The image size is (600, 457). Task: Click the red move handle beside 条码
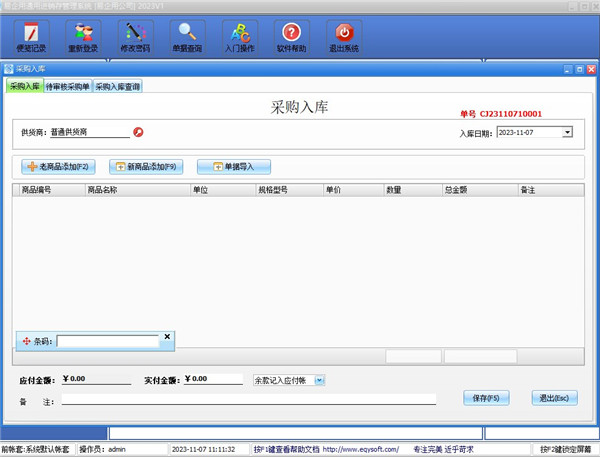click(26, 341)
